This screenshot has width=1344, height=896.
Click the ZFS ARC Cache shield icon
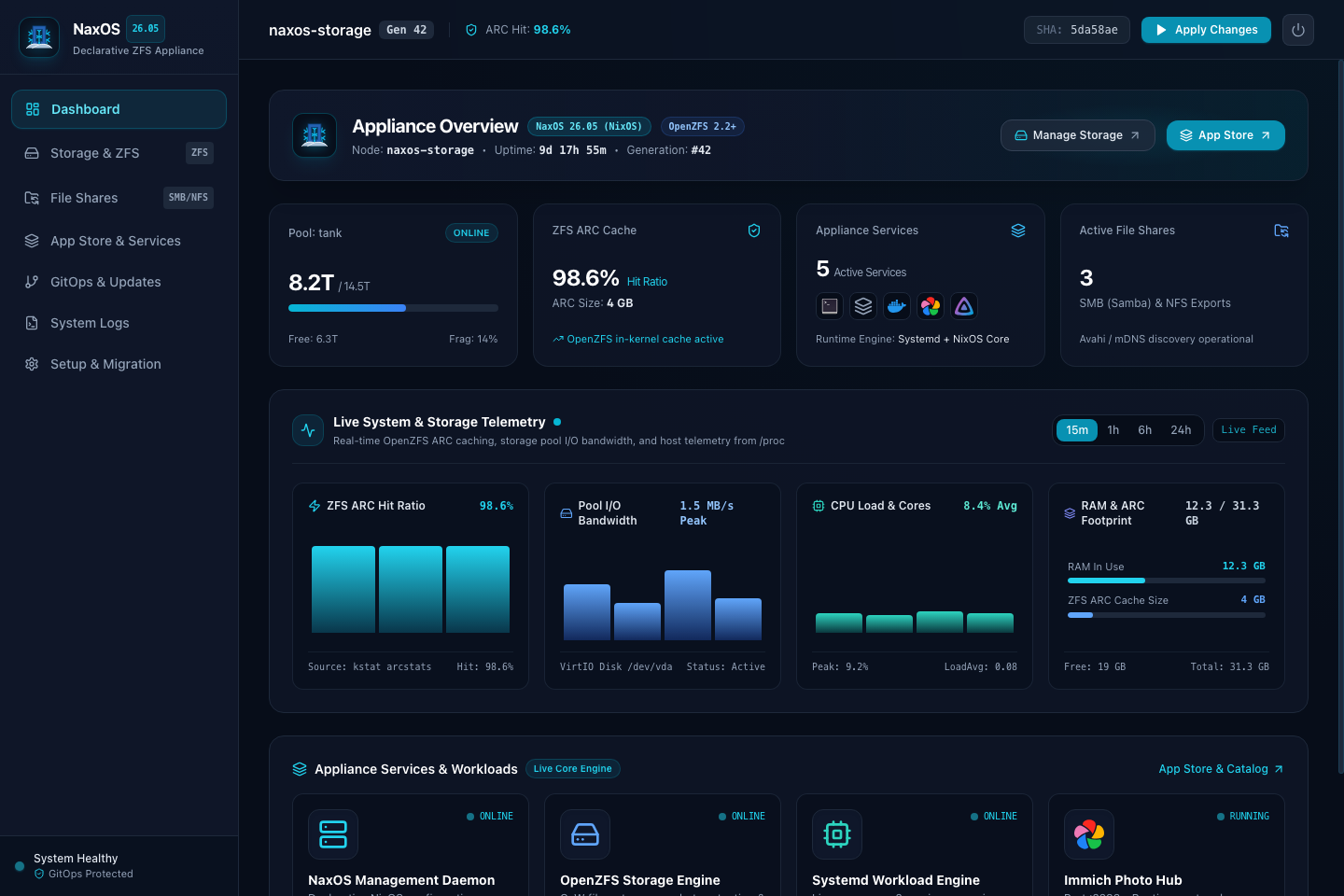click(754, 231)
